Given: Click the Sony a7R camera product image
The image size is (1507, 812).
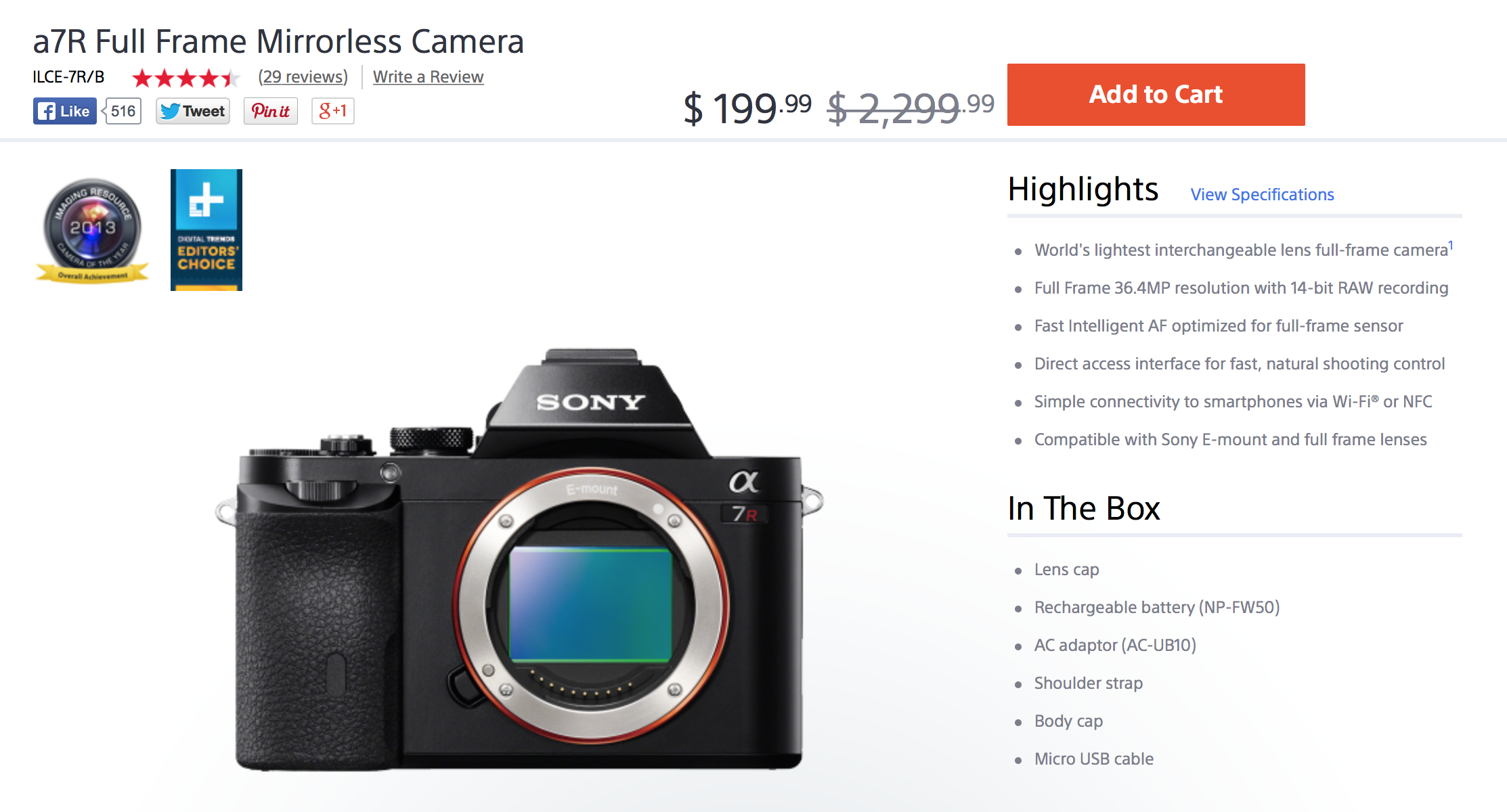Looking at the screenshot, I should 519,562.
